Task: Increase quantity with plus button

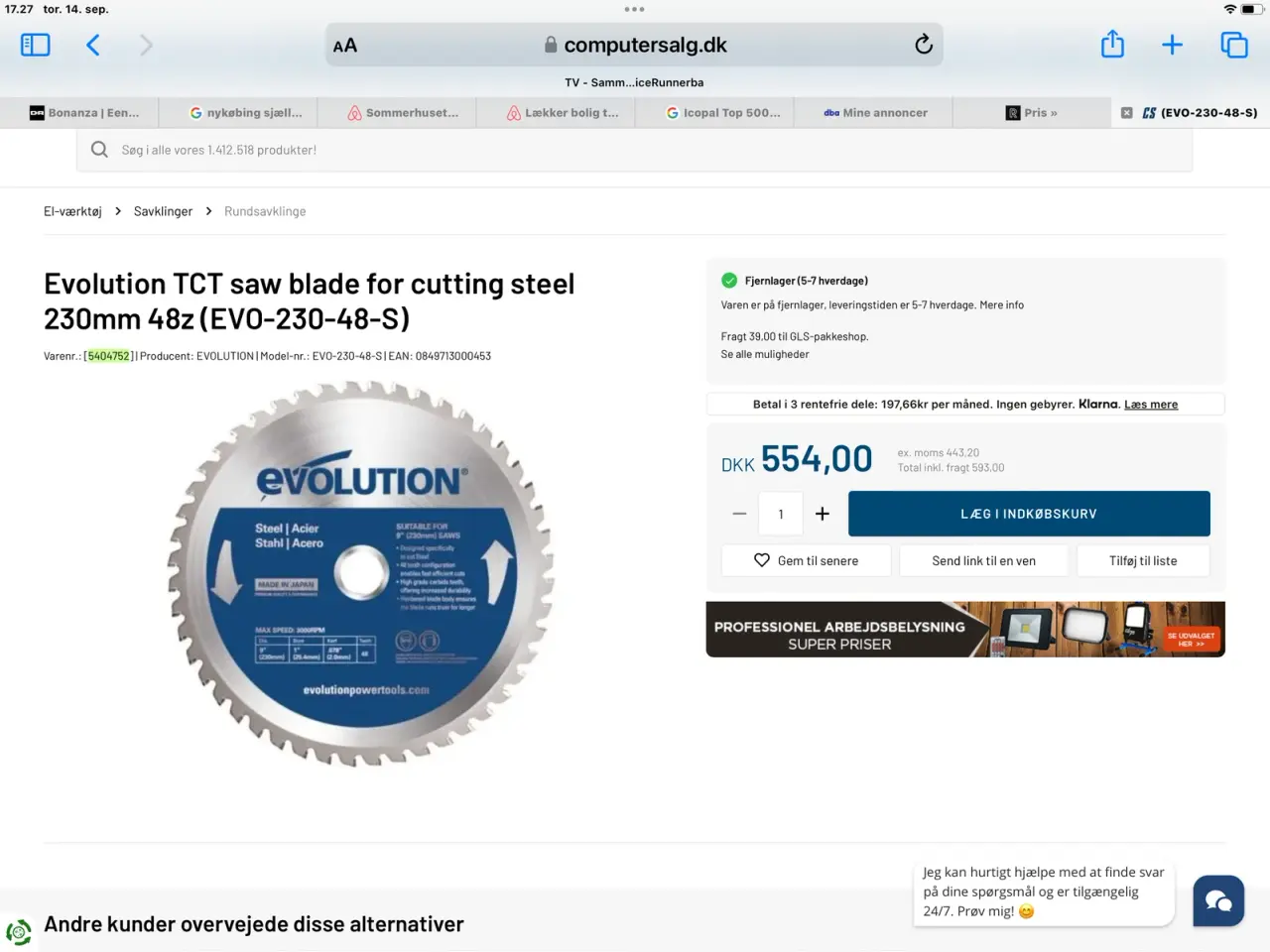Action: click(823, 514)
